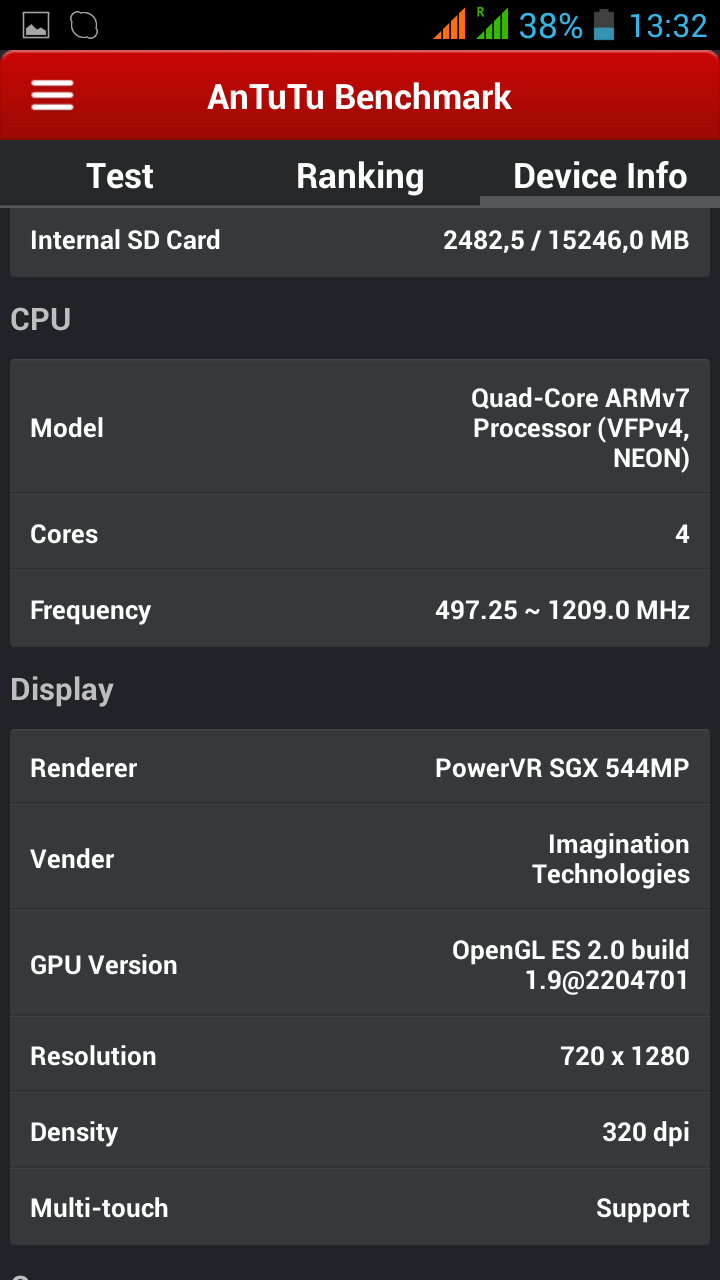This screenshot has width=720, height=1280.
Task: Tap the battery icon in status bar
Action: [x=603, y=24]
